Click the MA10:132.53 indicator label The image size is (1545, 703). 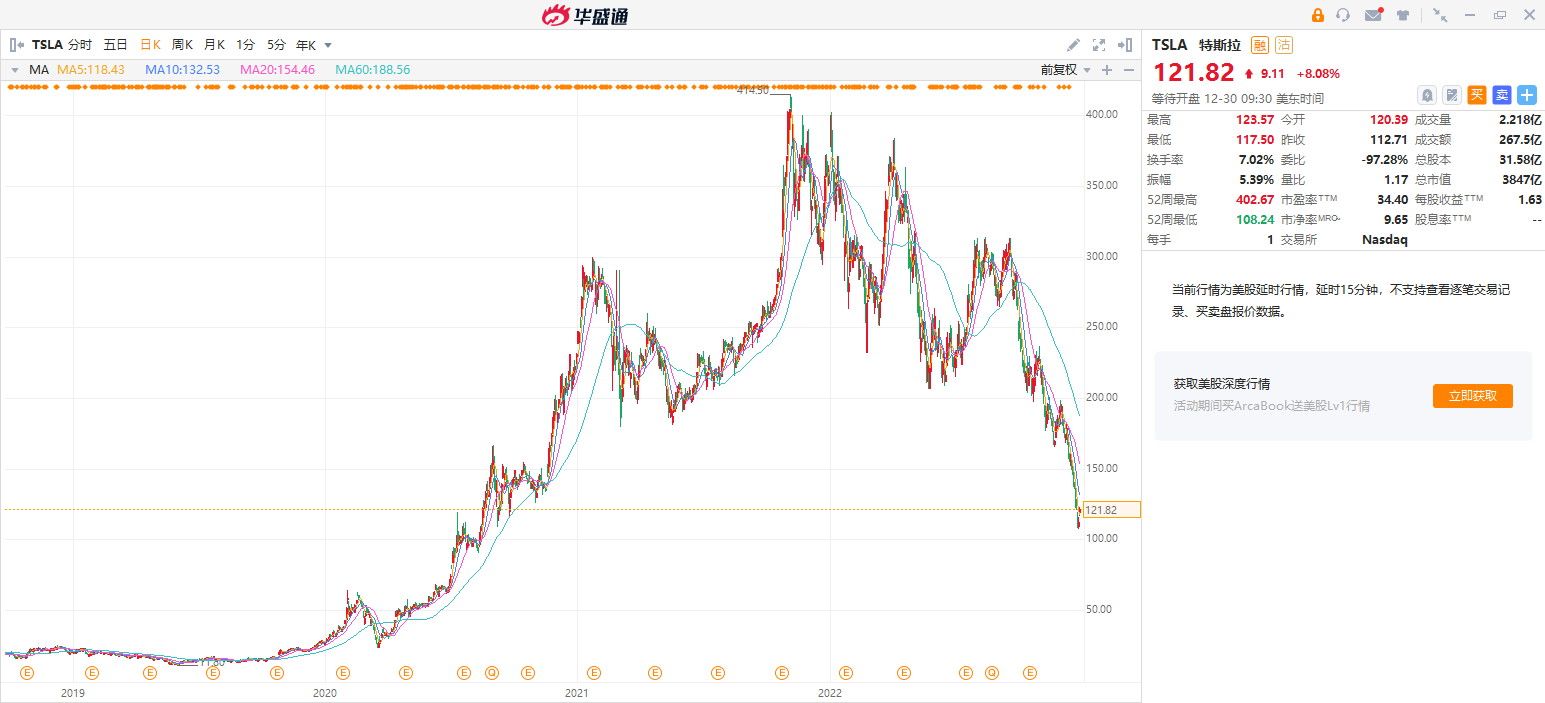[x=182, y=70]
